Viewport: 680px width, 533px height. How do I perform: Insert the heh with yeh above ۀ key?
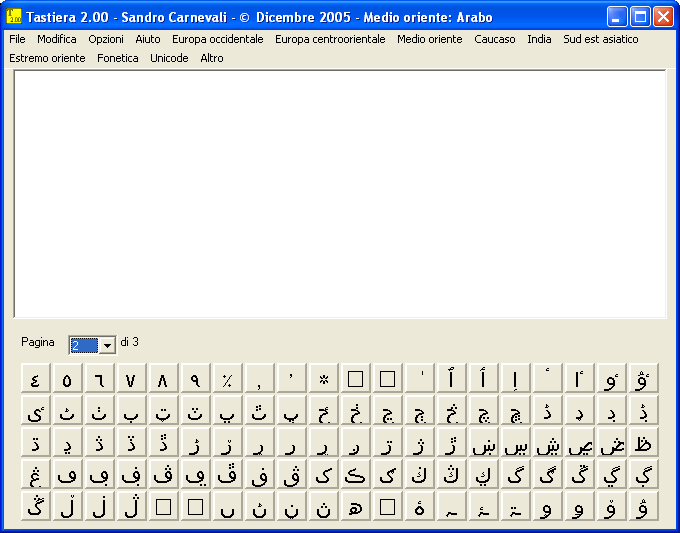[x=420, y=506]
